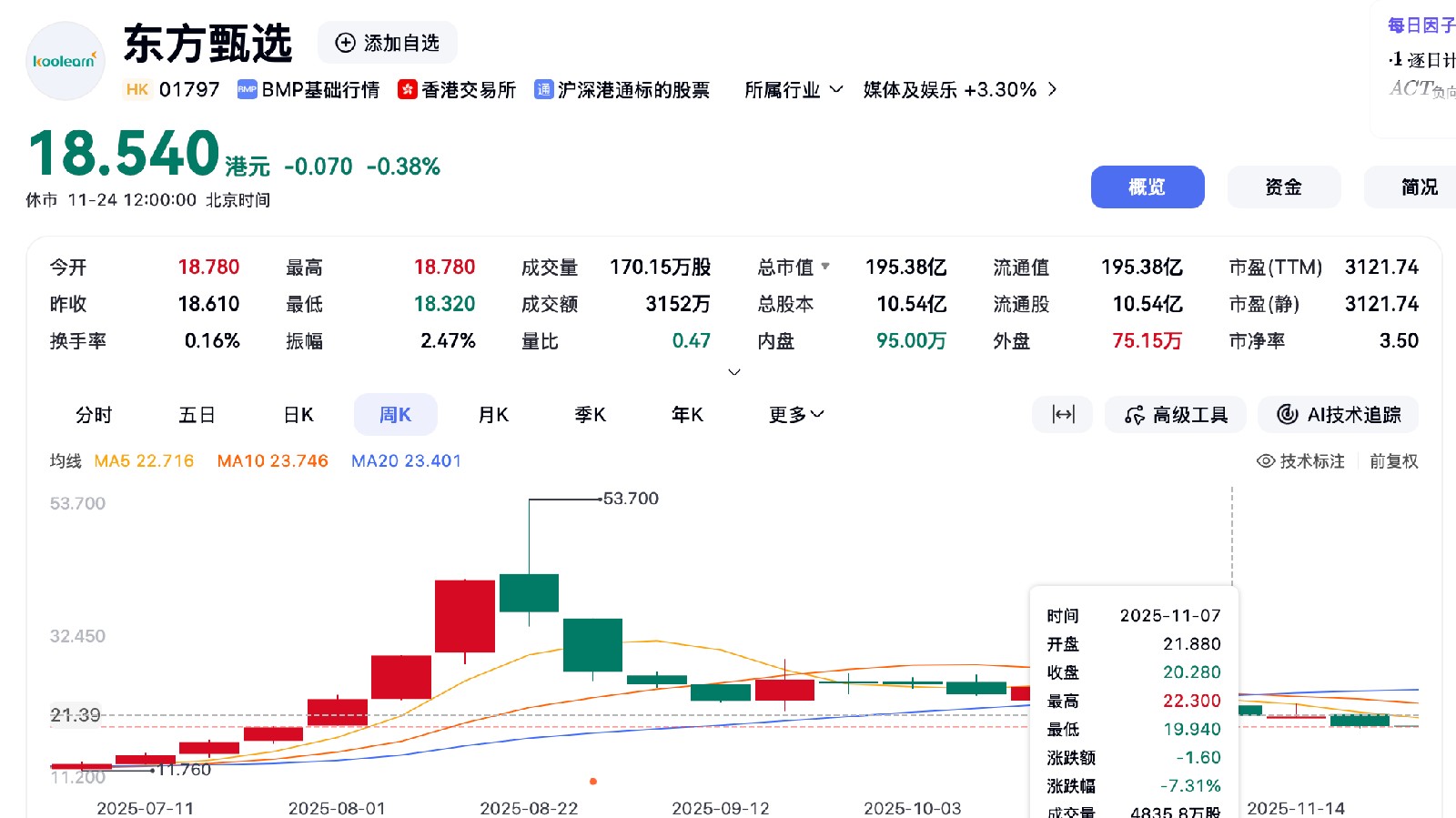1456x818 pixels.
Task: Click the BMP基础行情 badge icon
Action: tap(247, 89)
